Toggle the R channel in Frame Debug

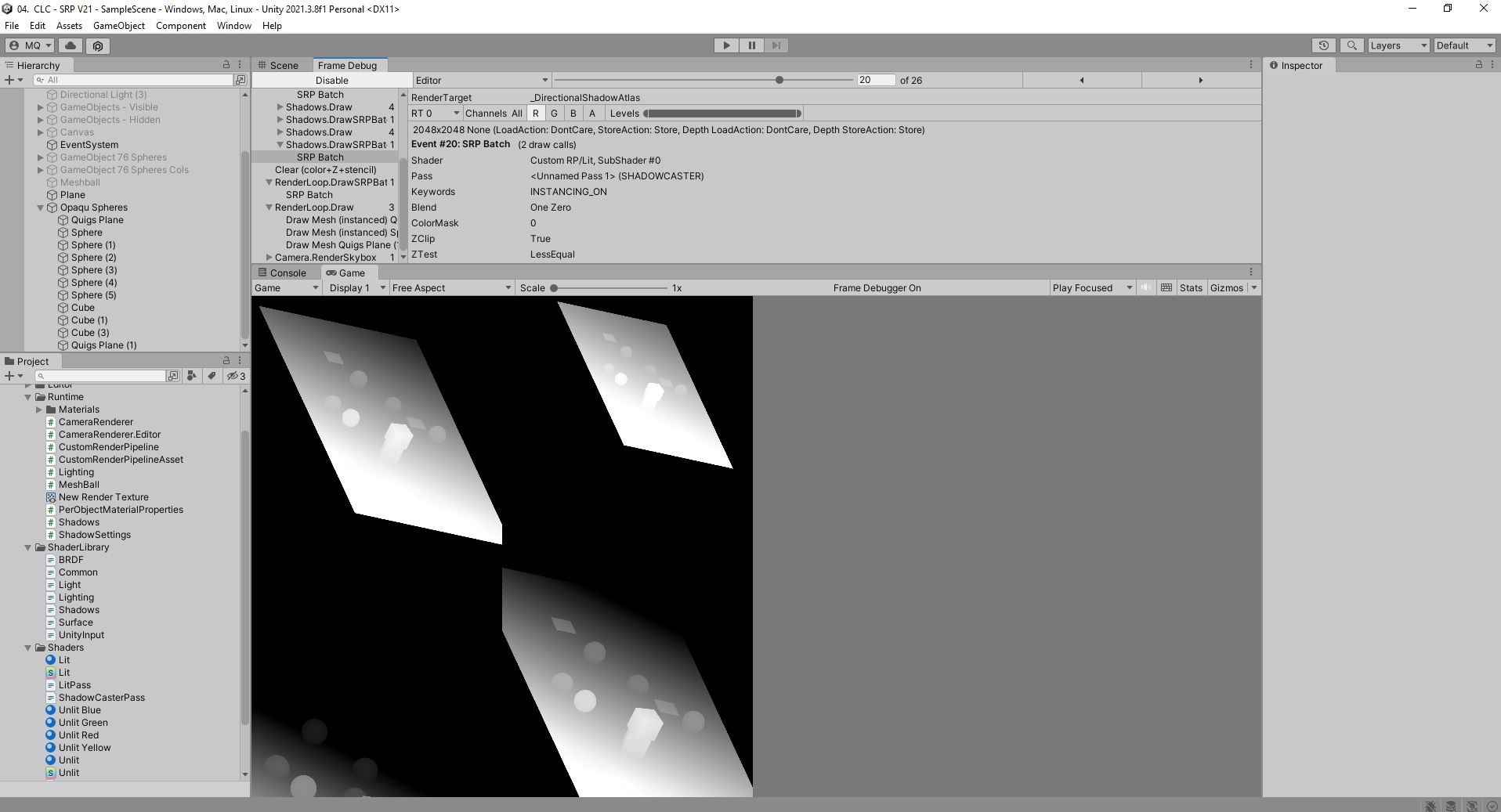pos(536,113)
